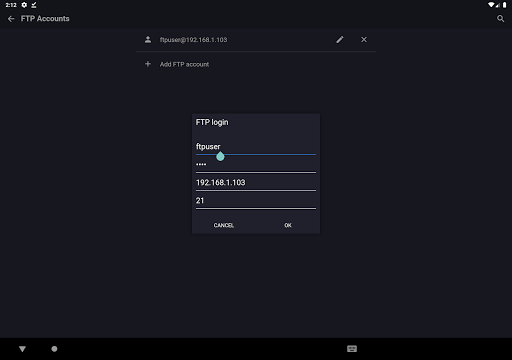Go back using the FTP Accounts arrow
The width and height of the screenshot is (512, 360).
[x=11, y=19]
